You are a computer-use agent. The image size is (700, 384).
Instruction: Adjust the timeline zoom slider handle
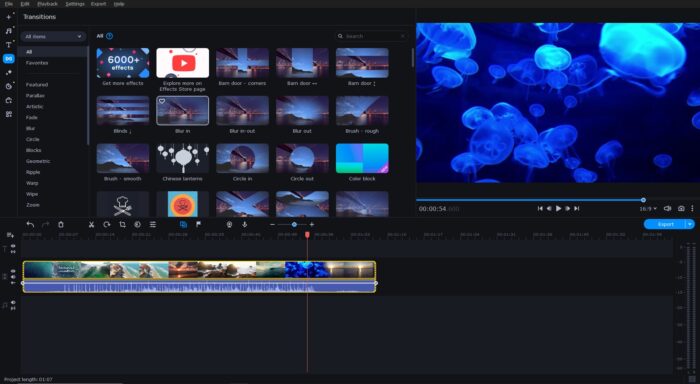(x=294, y=225)
